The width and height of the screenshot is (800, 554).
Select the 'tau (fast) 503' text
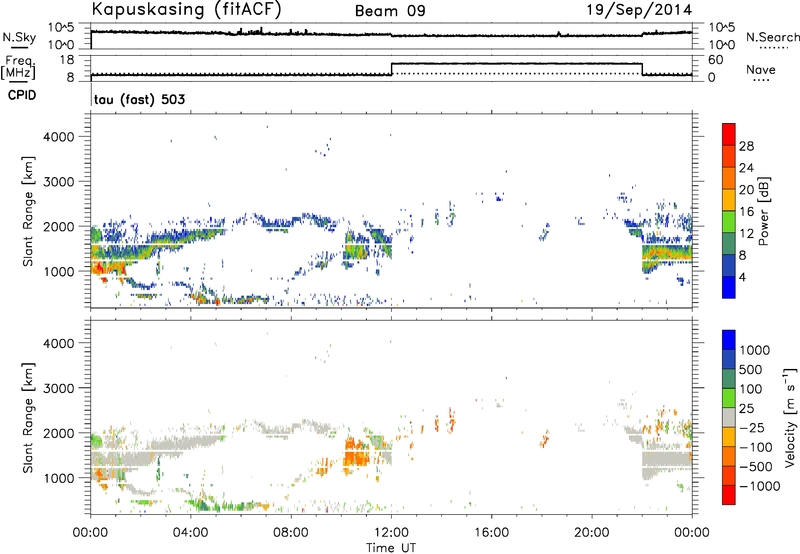tap(139, 99)
